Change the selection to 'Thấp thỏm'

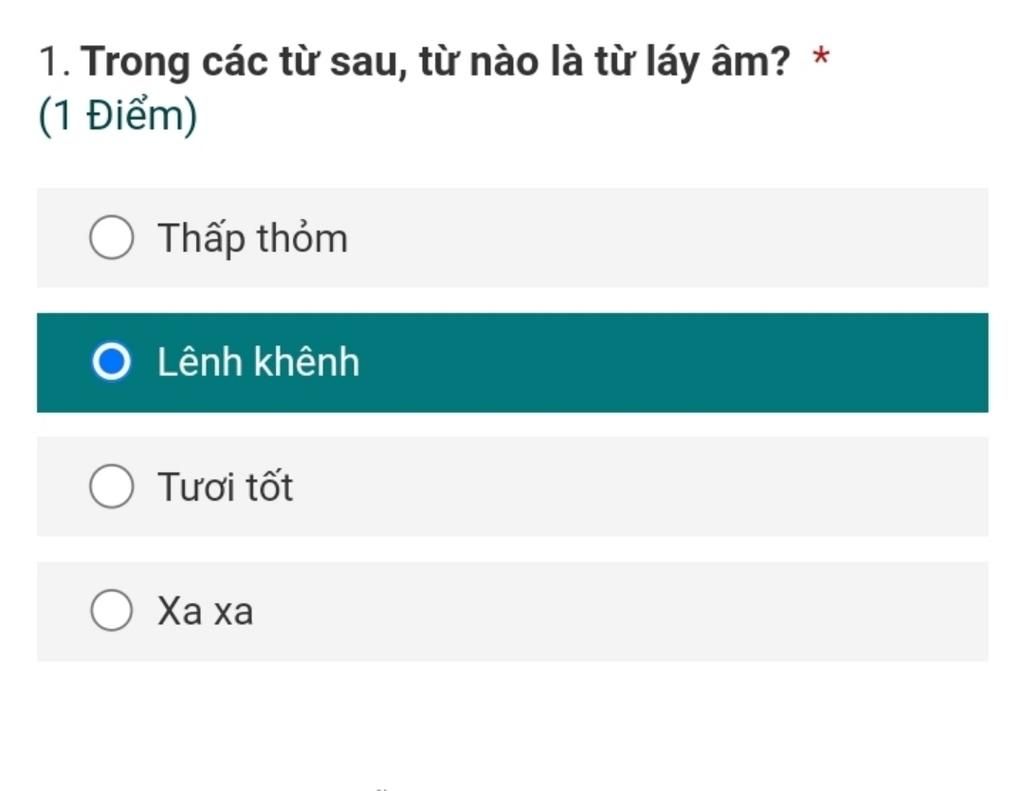click(112, 237)
